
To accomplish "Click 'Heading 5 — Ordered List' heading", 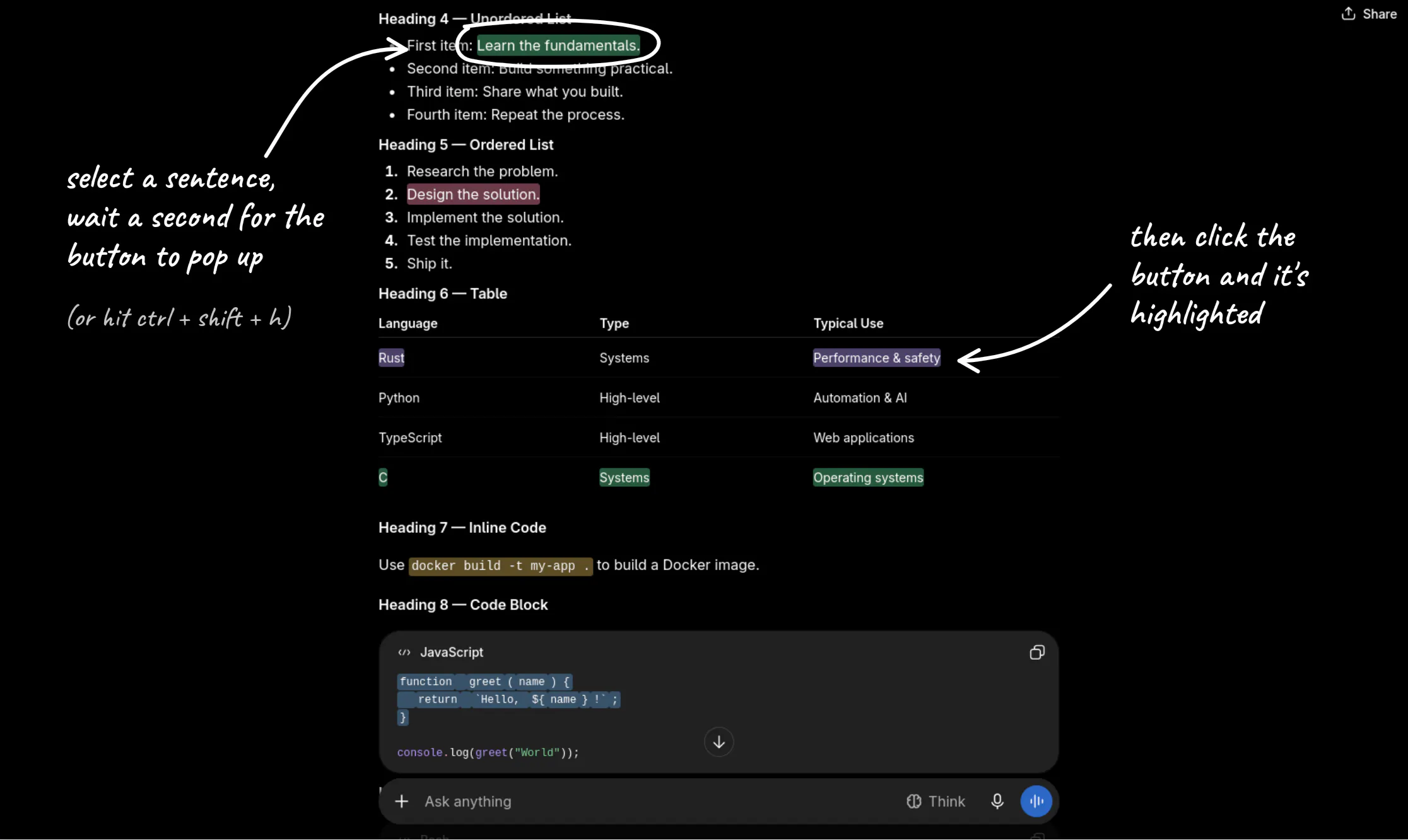I will 466,144.
